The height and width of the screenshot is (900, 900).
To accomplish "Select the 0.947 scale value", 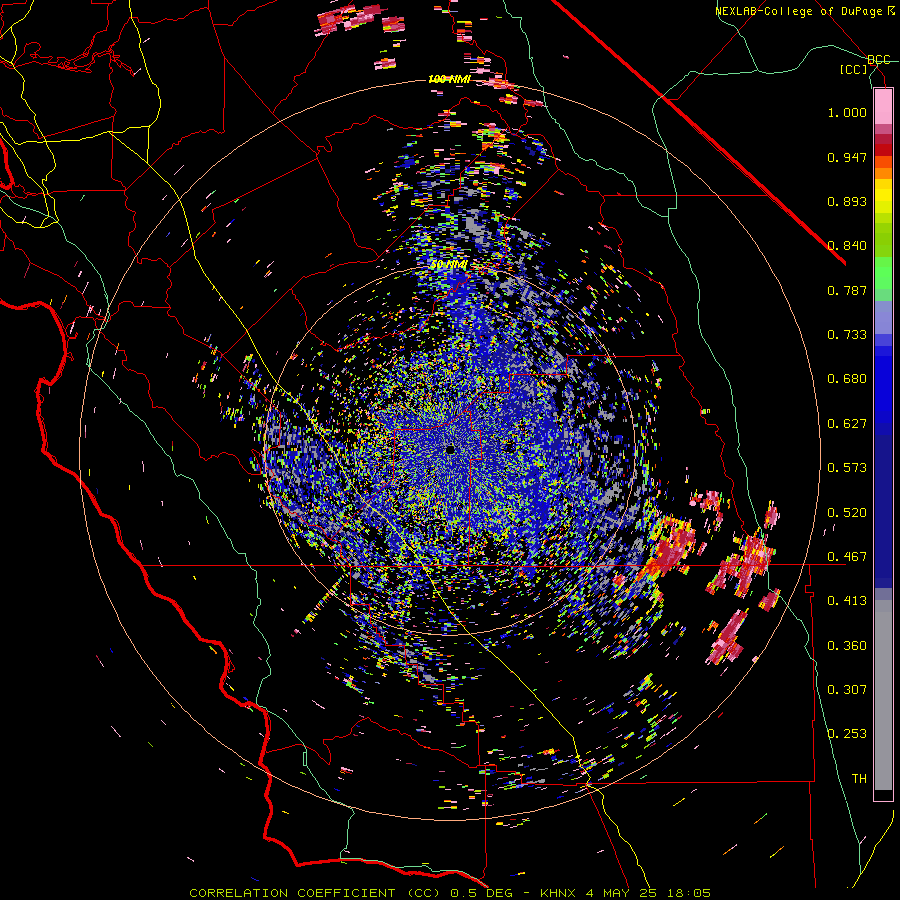I will tap(847, 157).
